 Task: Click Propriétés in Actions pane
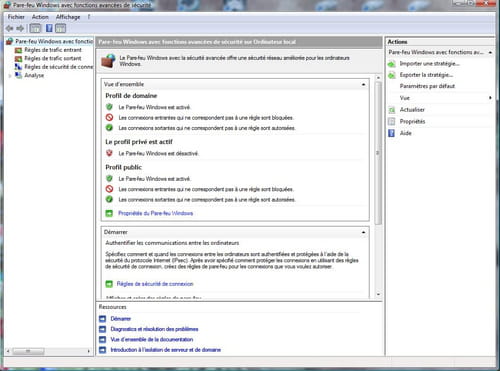pyautogui.click(x=412, y=121)
